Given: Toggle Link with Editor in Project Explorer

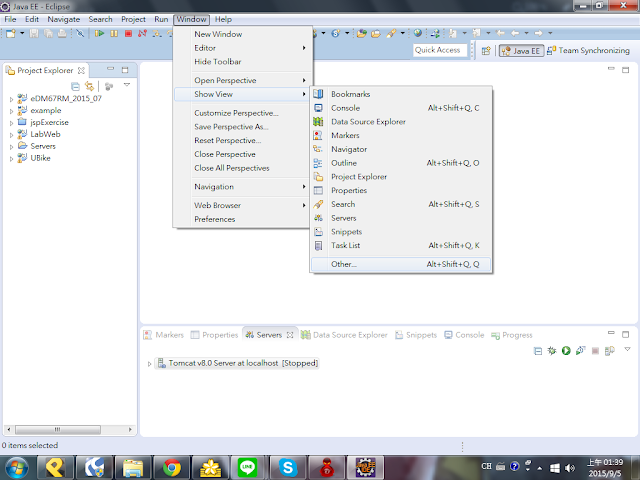Looking at the screenshot, I should [89, 86].
